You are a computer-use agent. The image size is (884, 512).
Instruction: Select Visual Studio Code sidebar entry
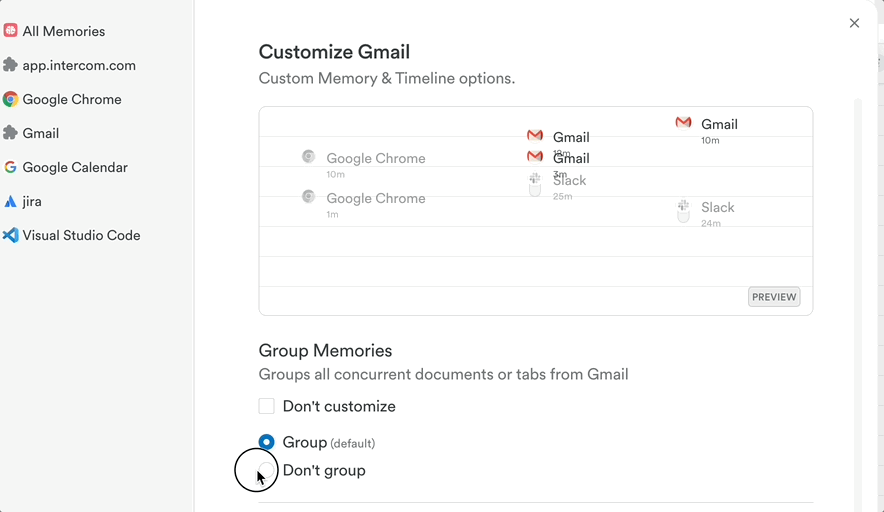[81, 235]
